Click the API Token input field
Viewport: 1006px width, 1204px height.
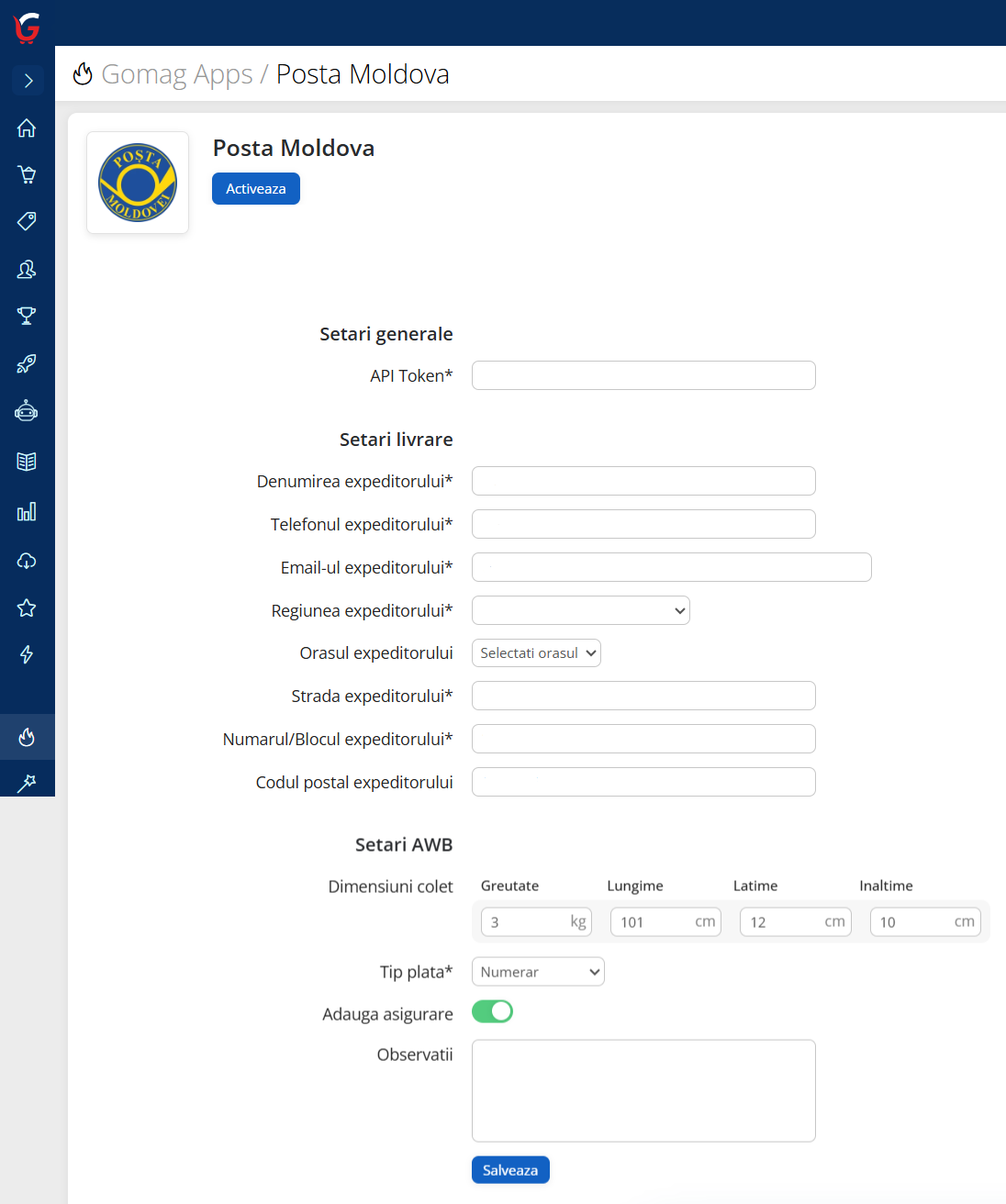point(643,375)
